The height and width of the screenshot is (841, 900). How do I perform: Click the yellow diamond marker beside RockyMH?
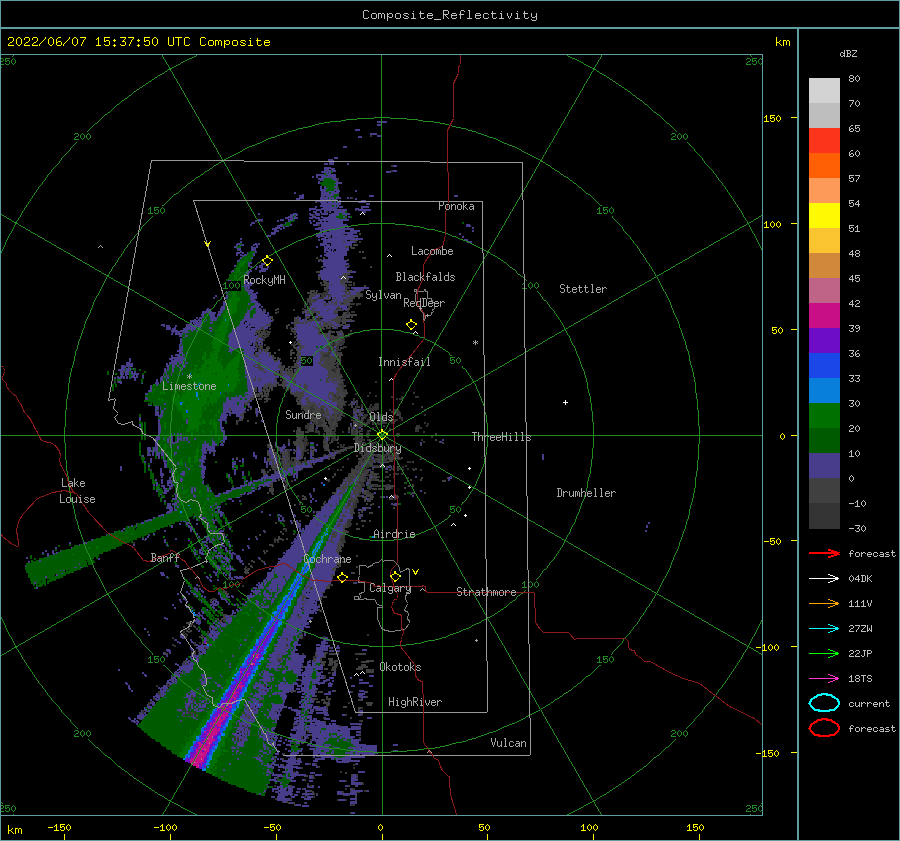[267, 261]
